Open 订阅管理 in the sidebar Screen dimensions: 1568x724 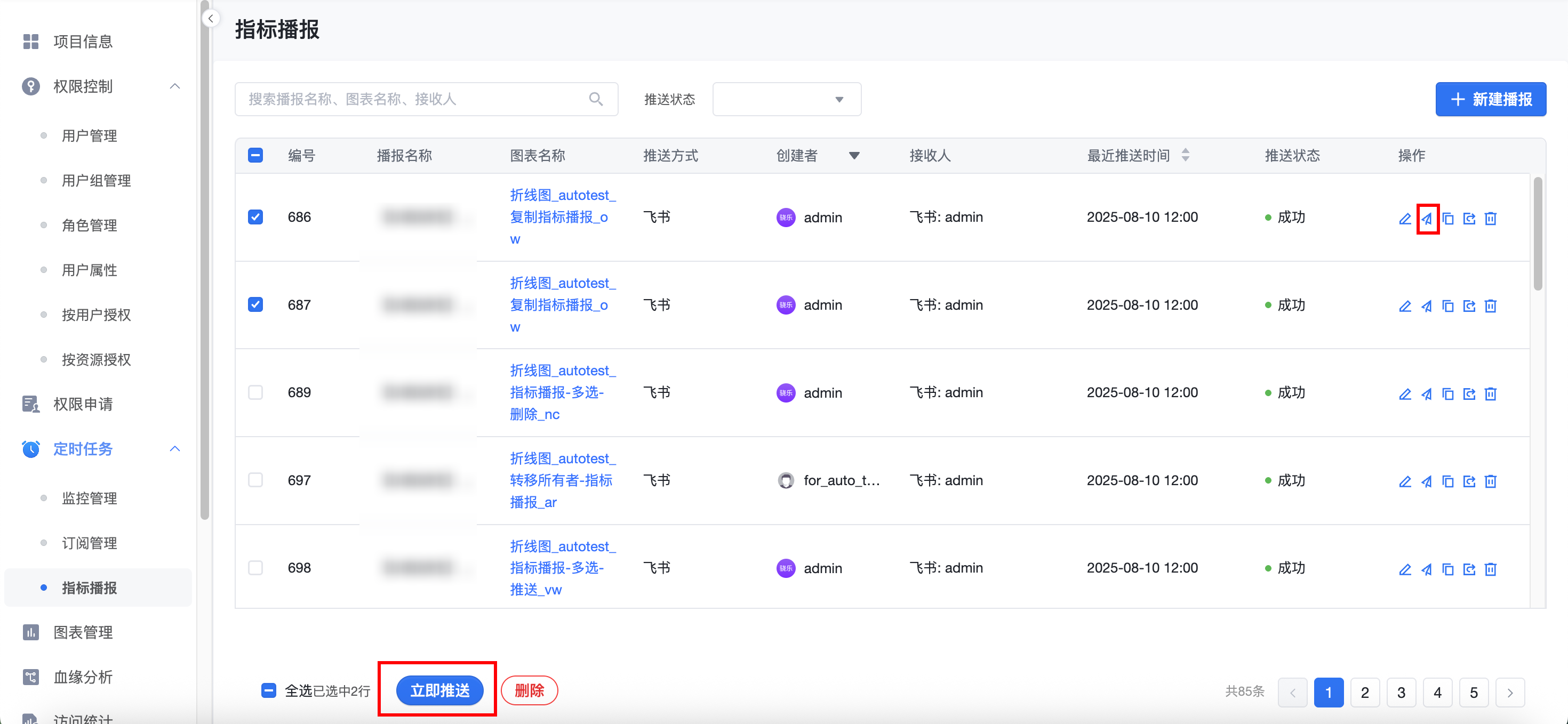(89, 543)
